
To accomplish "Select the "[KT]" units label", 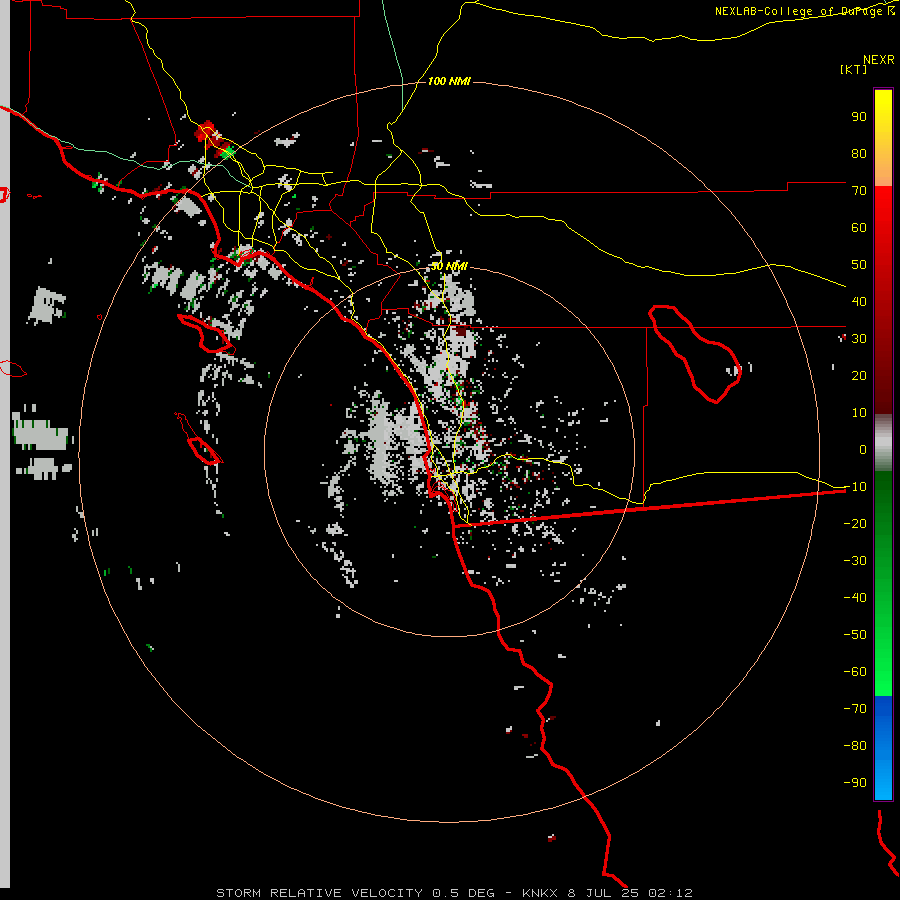I will point(853,69).
